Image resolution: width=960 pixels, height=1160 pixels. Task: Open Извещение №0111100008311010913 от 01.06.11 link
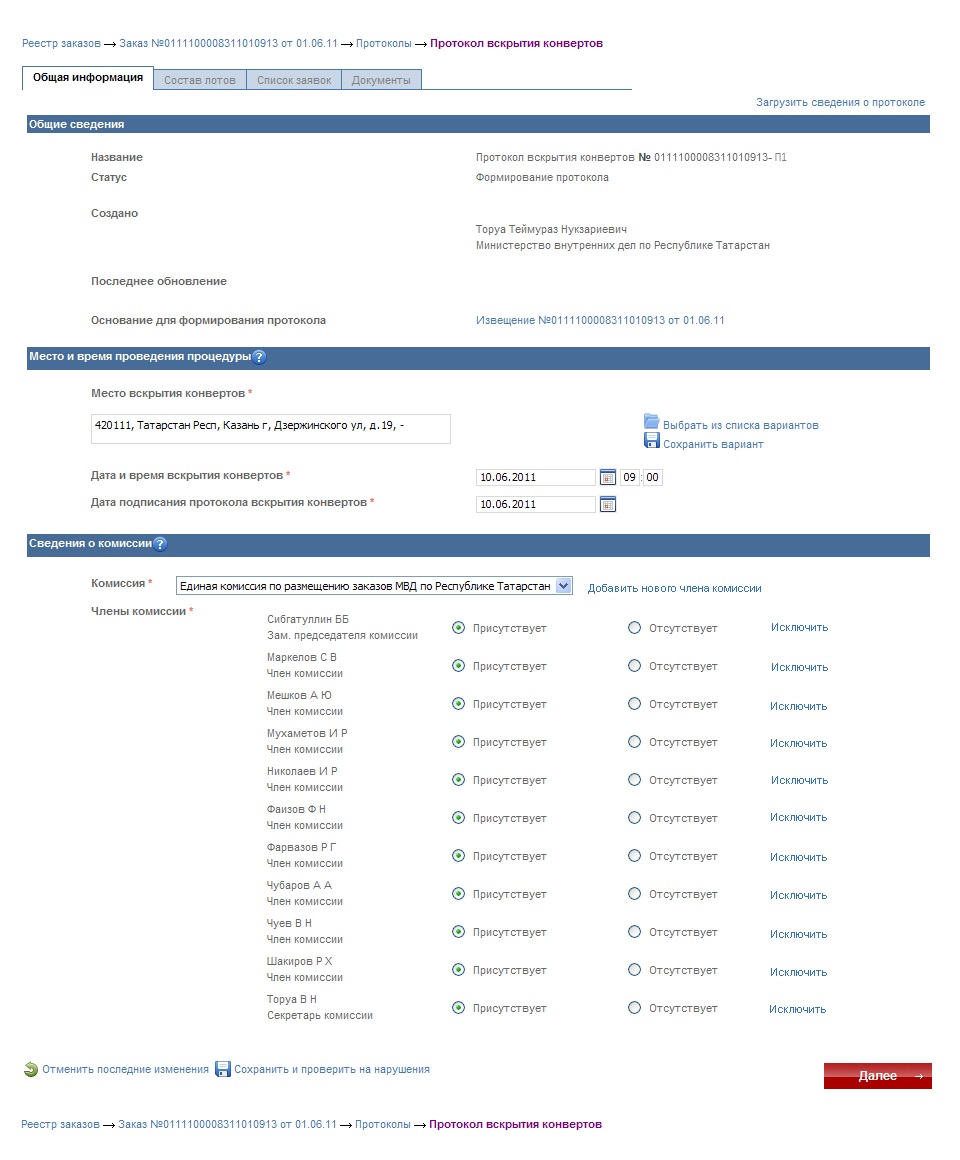[600, 320]
